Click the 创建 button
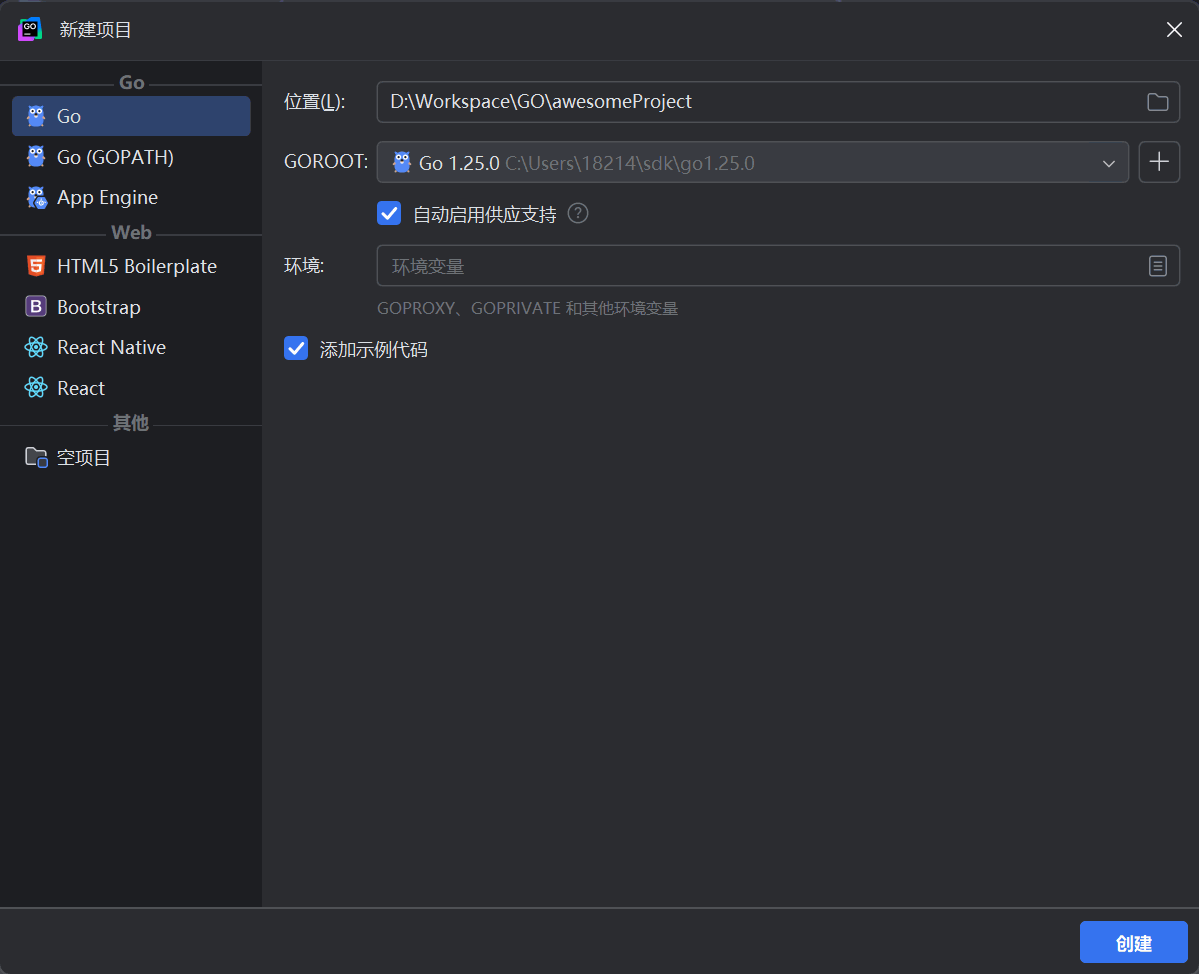 [x=1133, y=943]
